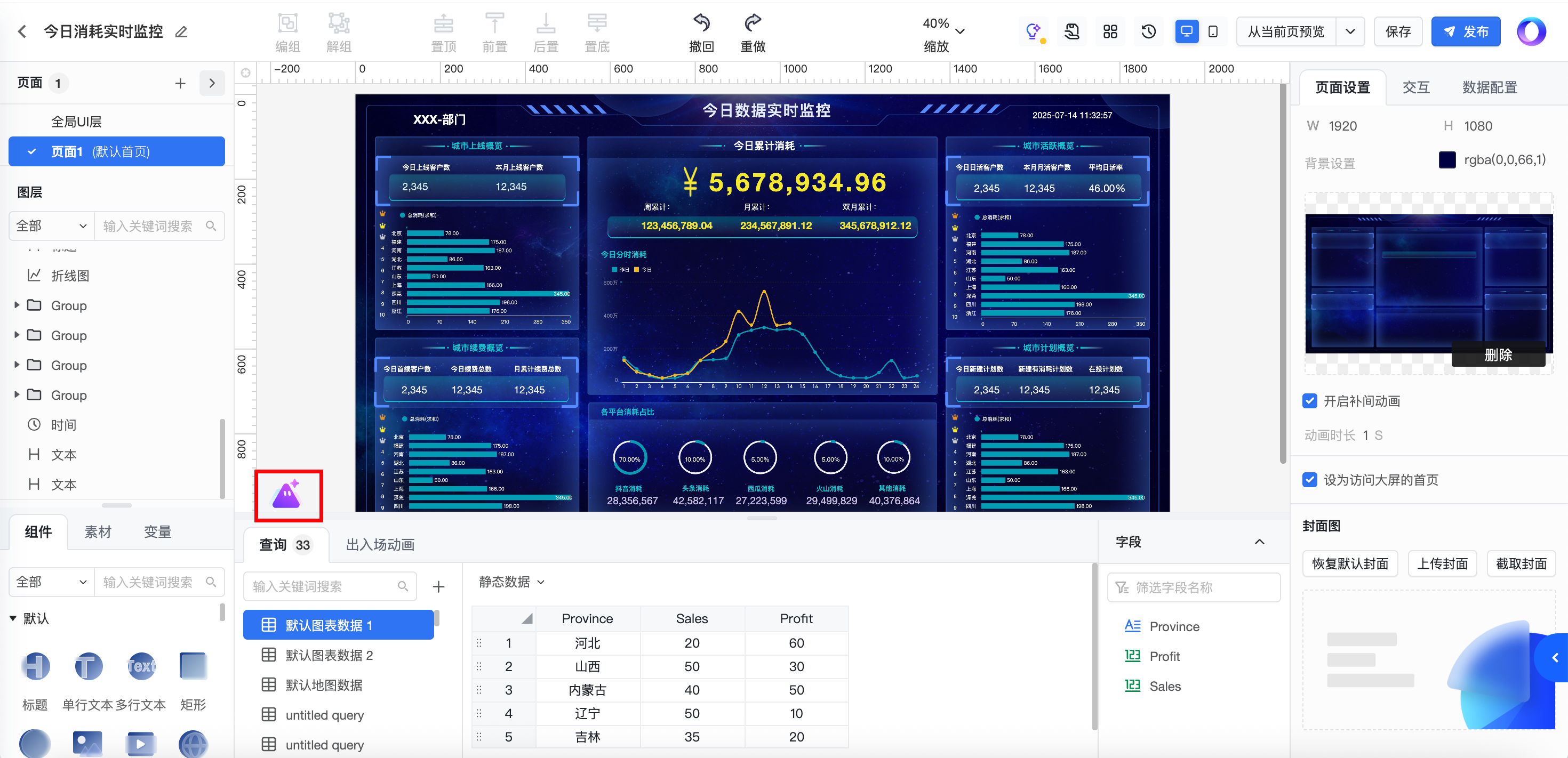This screenshot has width=1568, height=758.
Task: Open the 40% zoom level dropdown
Action: (x=960, y=31)
